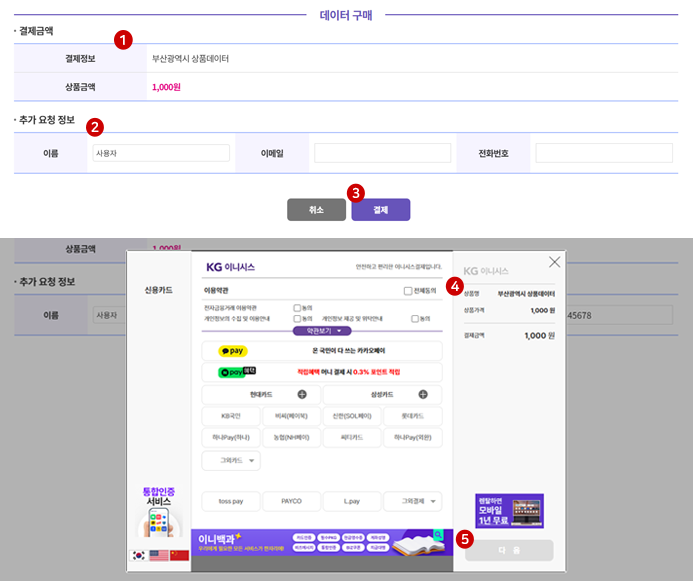The height and width of the screenshot is (581, 693).
Task: Click the plus icon beside 삼성카드
Action: pos(423,394)
